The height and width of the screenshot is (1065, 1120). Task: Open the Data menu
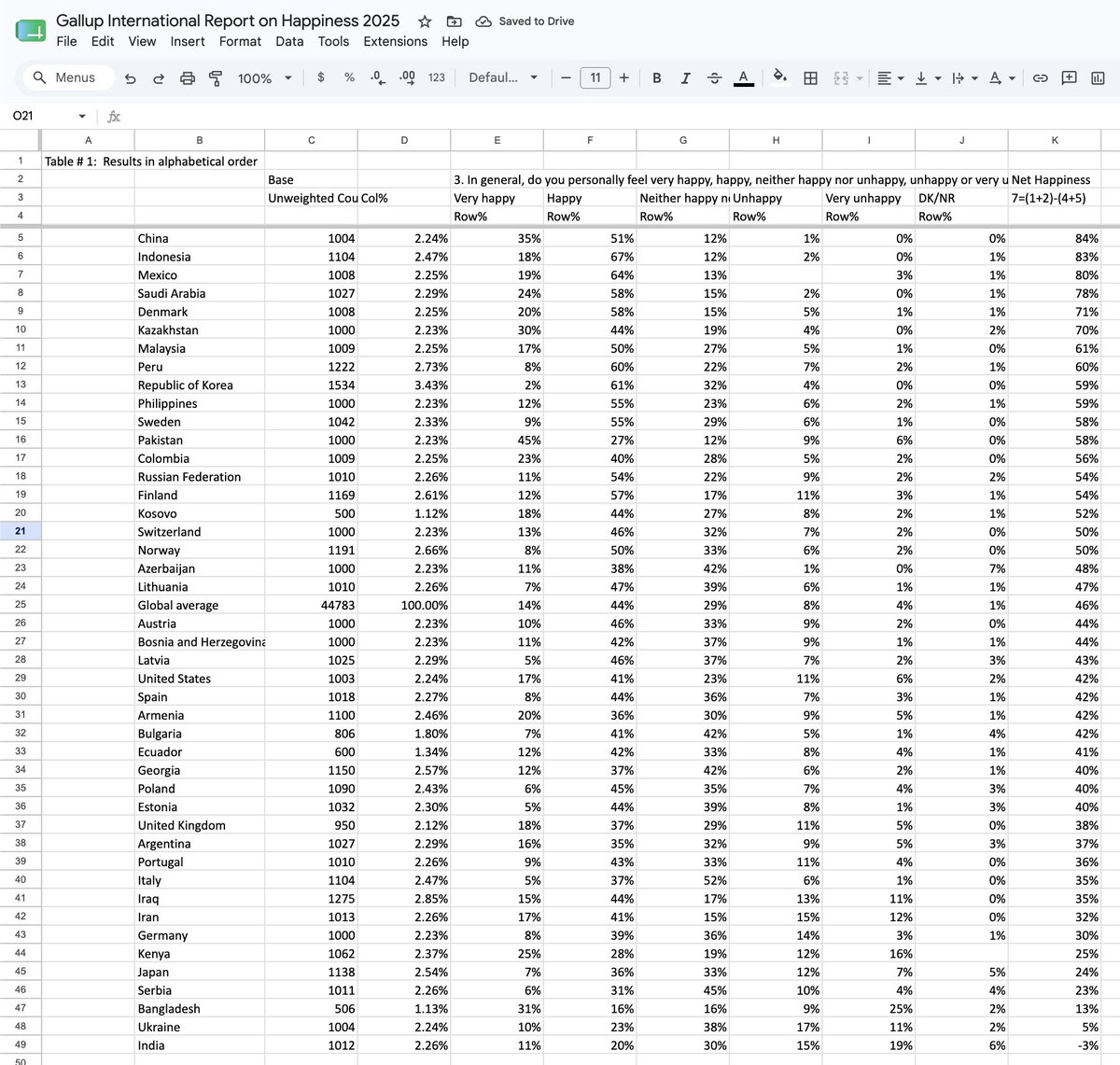[289, 41]
